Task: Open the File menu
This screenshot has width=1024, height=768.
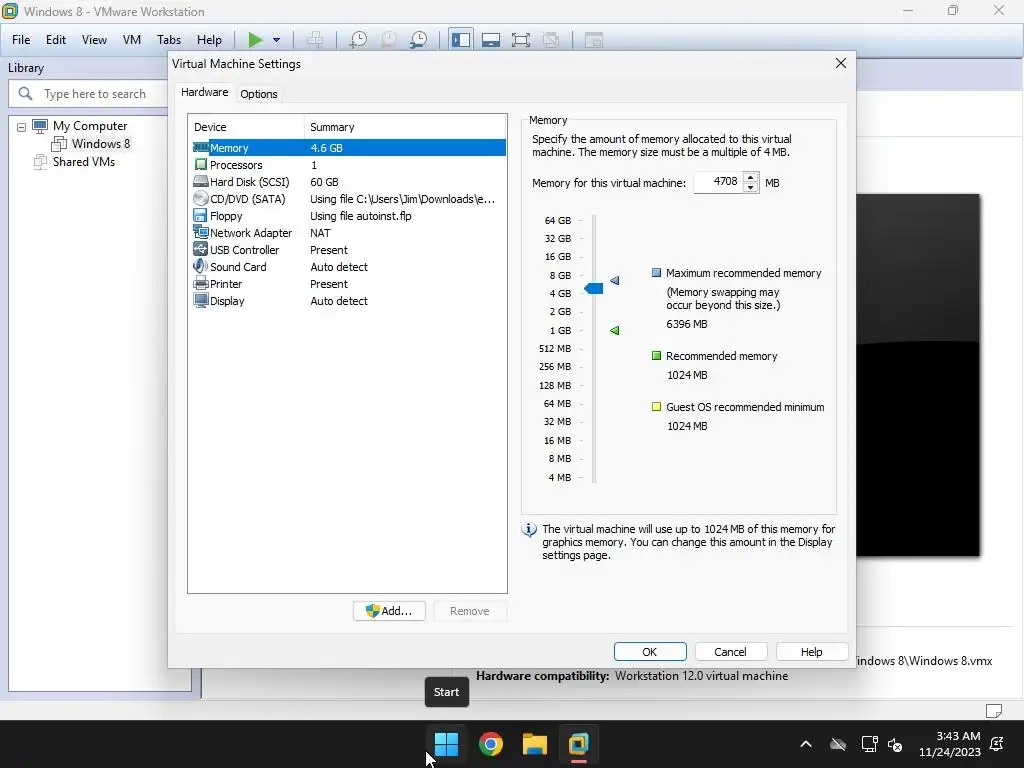Action: click(x=21, y=40)
